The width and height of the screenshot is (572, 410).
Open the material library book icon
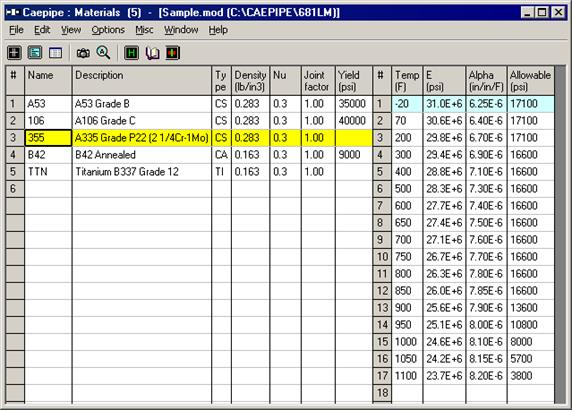coord(152,53)
